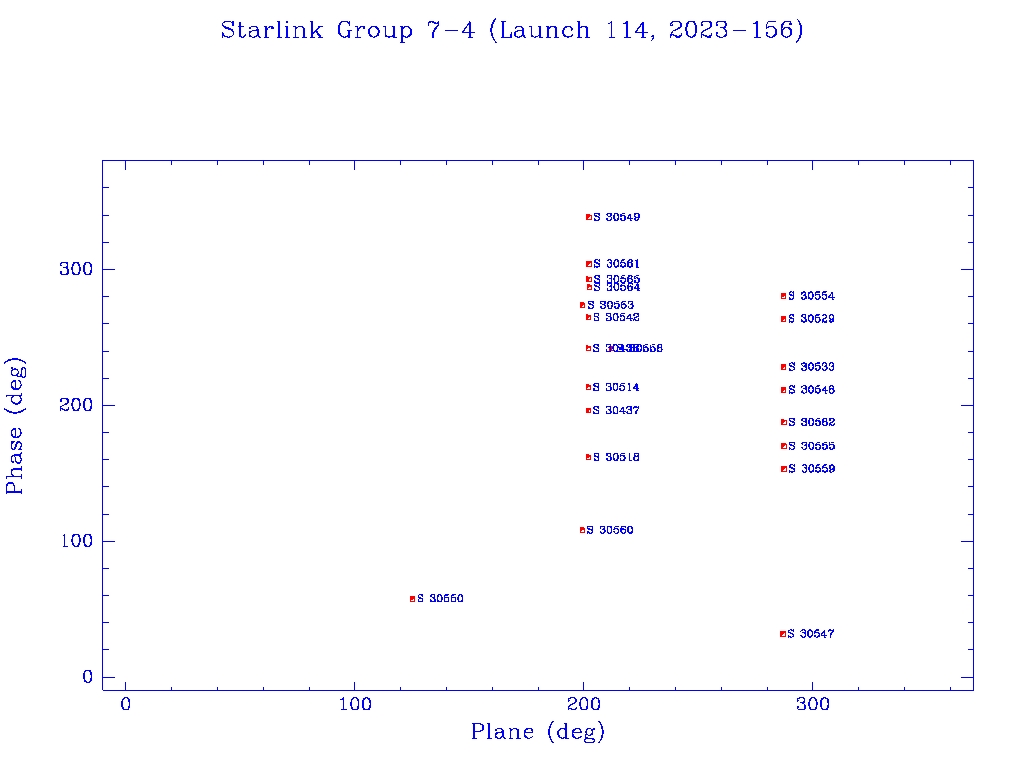The image size is (1024, 768).
Task: Click the red marker beside S 30562
Action: coord(784,423)
